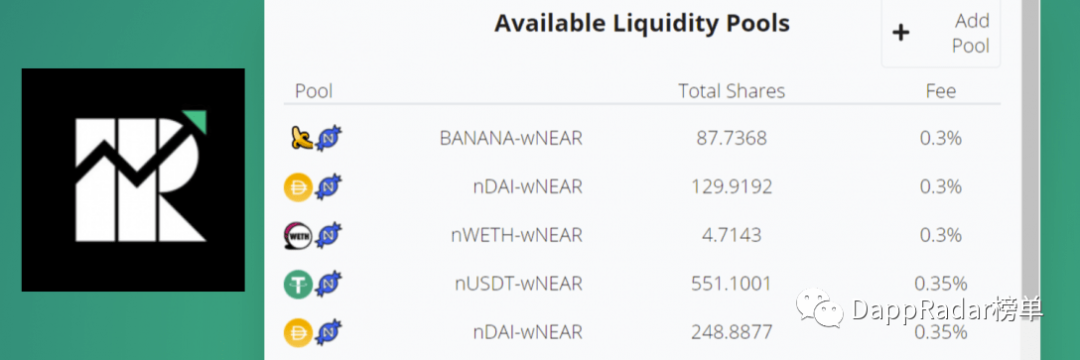Click the vertical scrollbar beside the pool list

coord(1030,180)
